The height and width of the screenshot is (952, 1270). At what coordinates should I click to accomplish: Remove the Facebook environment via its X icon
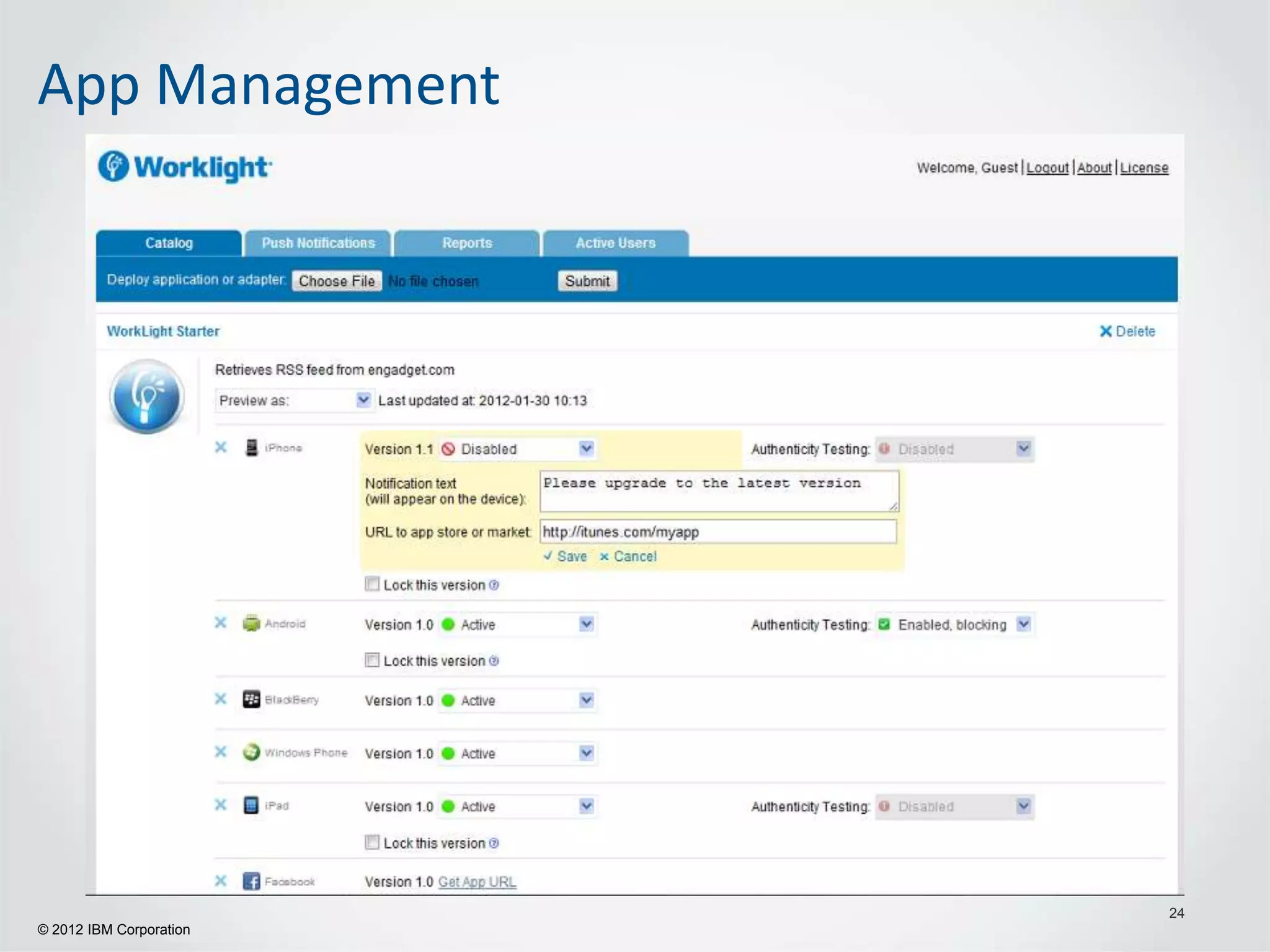pyautogui.click(x=221, y=880)
